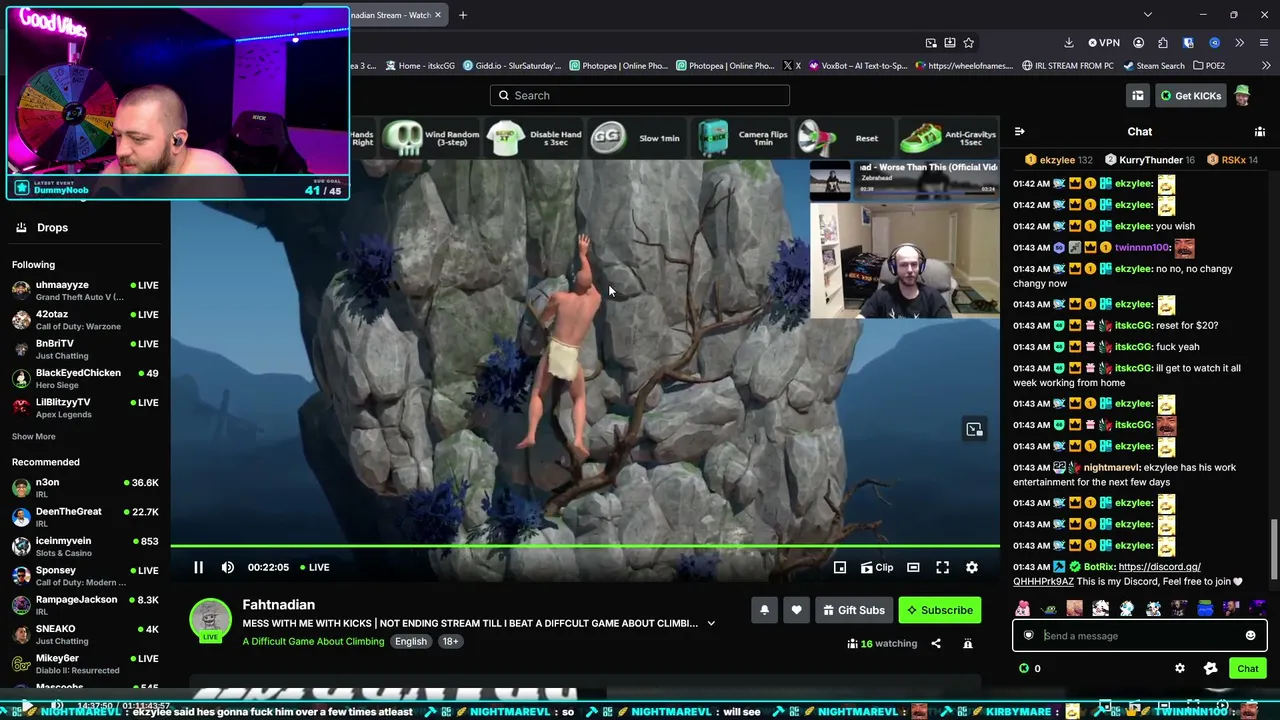Toggle theater mode in the player
1280x720 pixels.
[913, 567]
